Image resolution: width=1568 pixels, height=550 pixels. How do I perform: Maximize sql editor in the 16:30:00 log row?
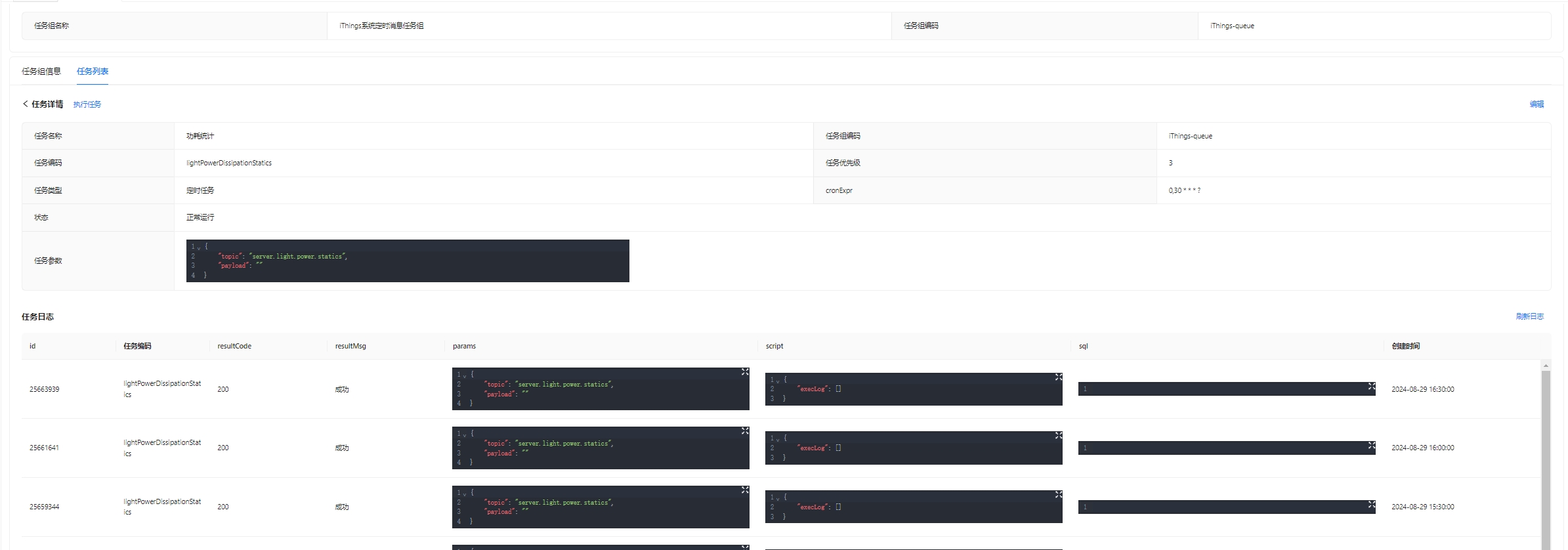(1371, 387)
